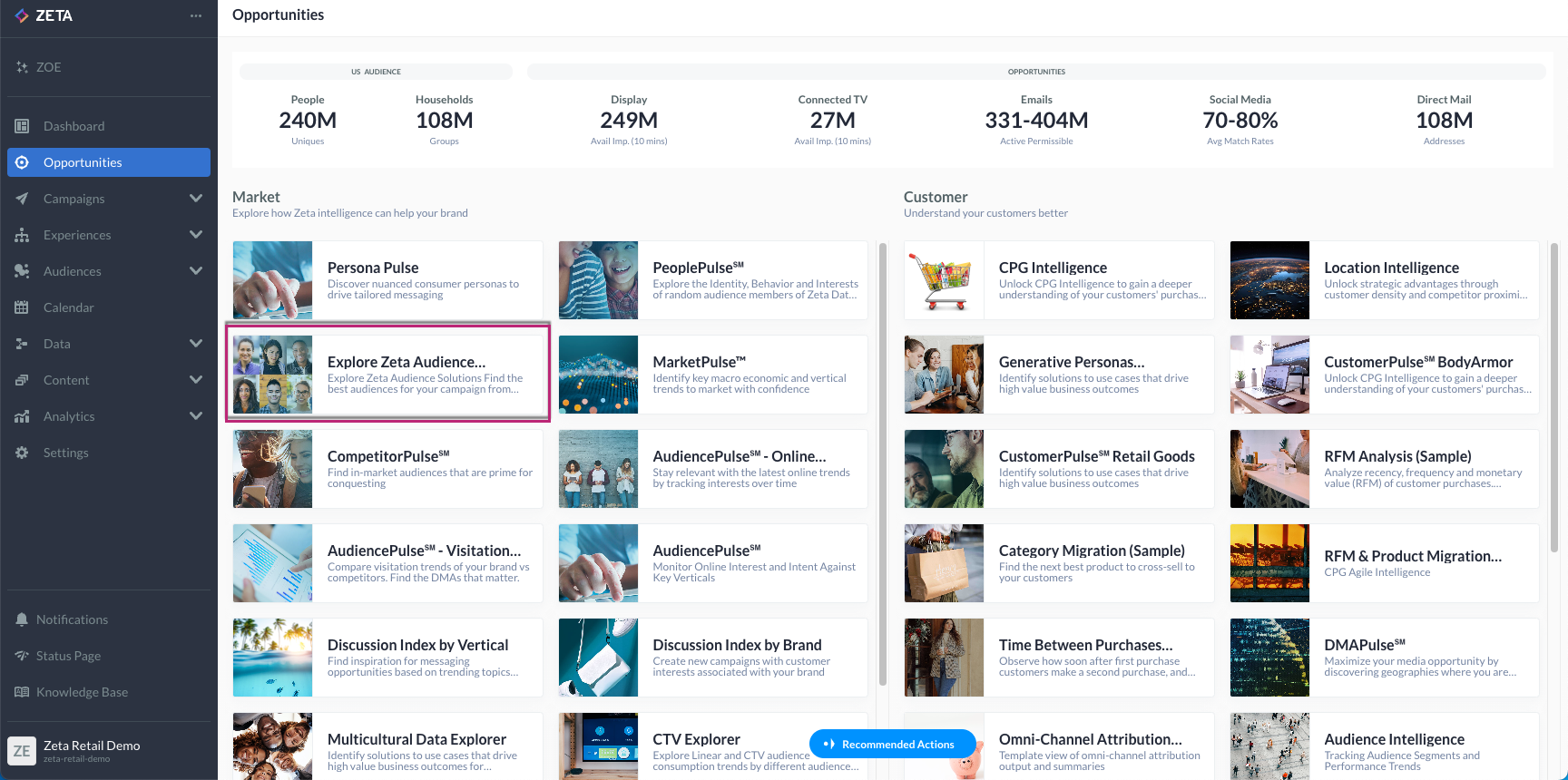Open the CPG Intelligence shopping cart thumbnail
The image size is (1568, 780).
pyautogui.click(x=944, y=280)
